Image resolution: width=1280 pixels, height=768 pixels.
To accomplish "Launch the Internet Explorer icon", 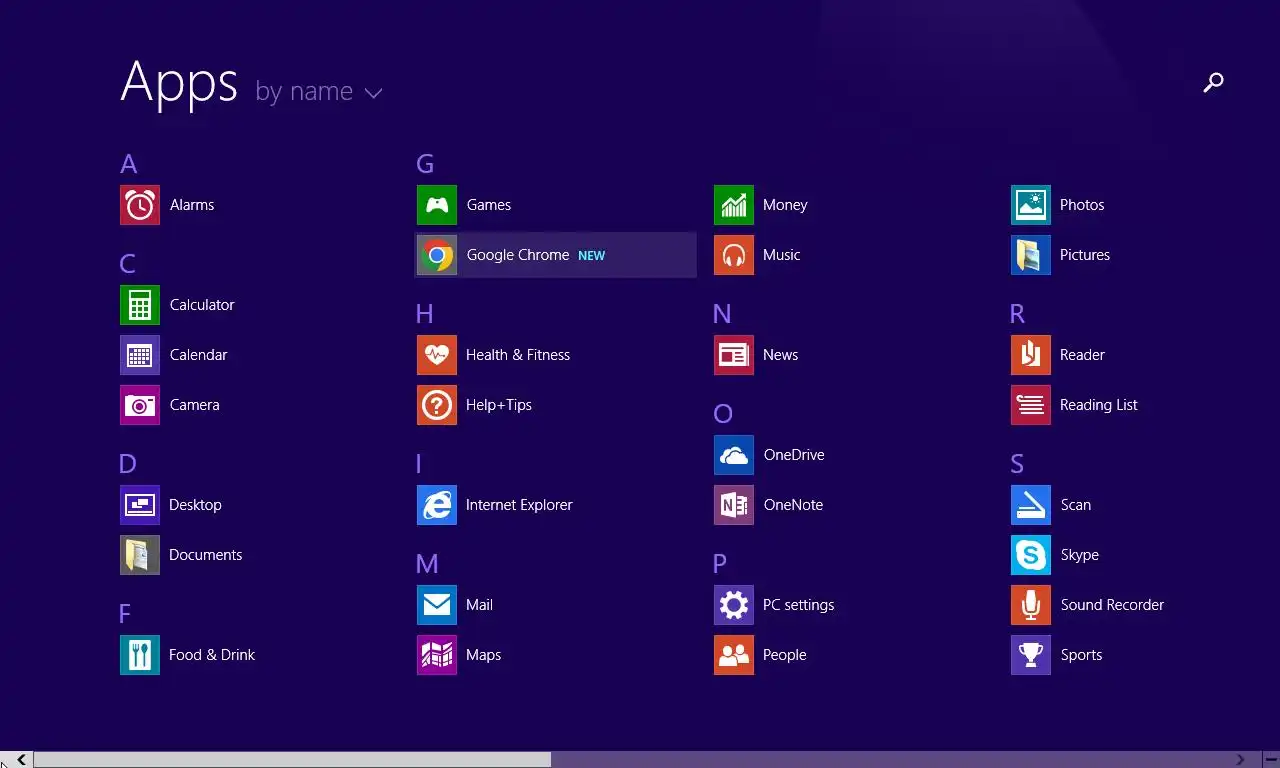I will 437,505.
